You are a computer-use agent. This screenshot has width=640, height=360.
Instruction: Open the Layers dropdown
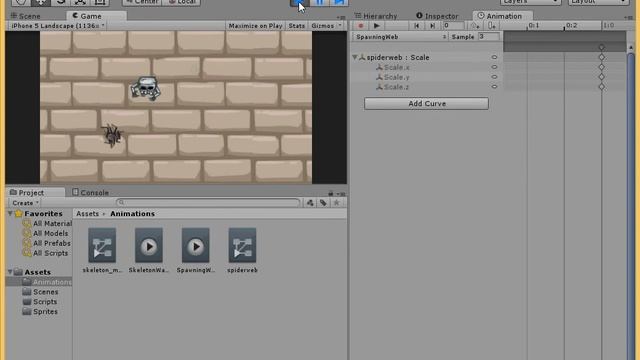(530, 2)
